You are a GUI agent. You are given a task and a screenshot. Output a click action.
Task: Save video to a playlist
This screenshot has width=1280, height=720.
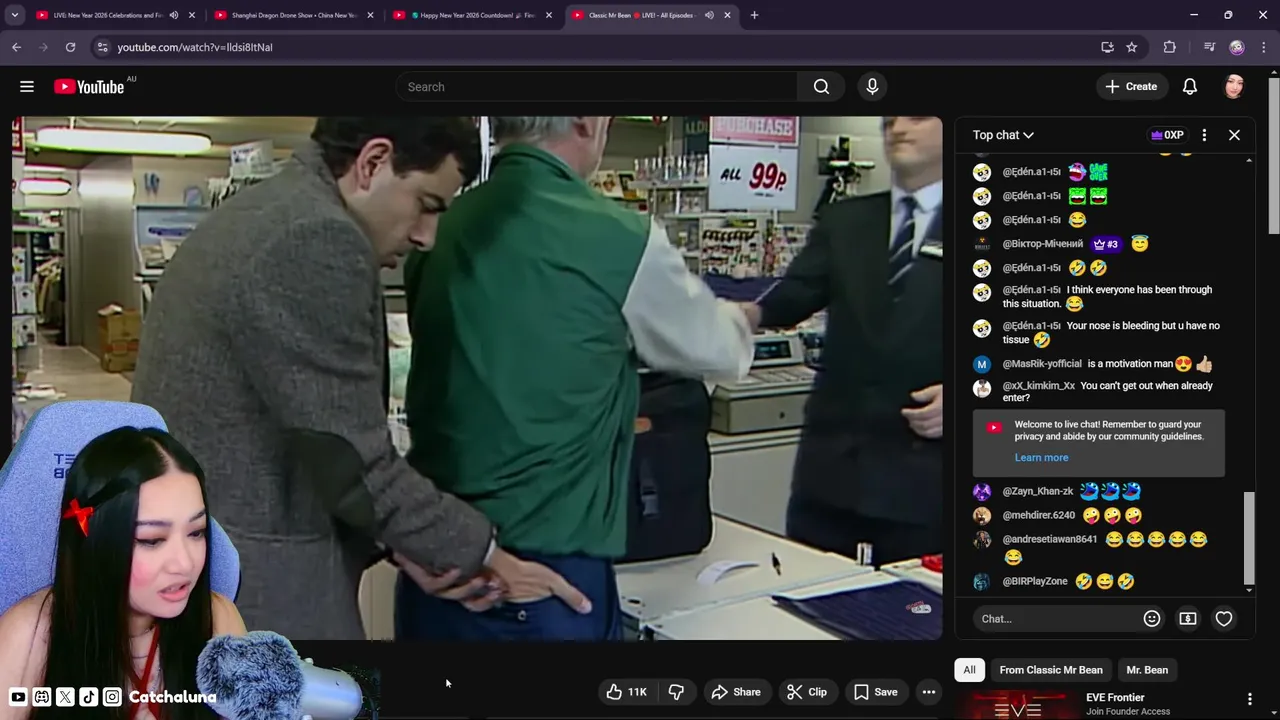(875, 692)
